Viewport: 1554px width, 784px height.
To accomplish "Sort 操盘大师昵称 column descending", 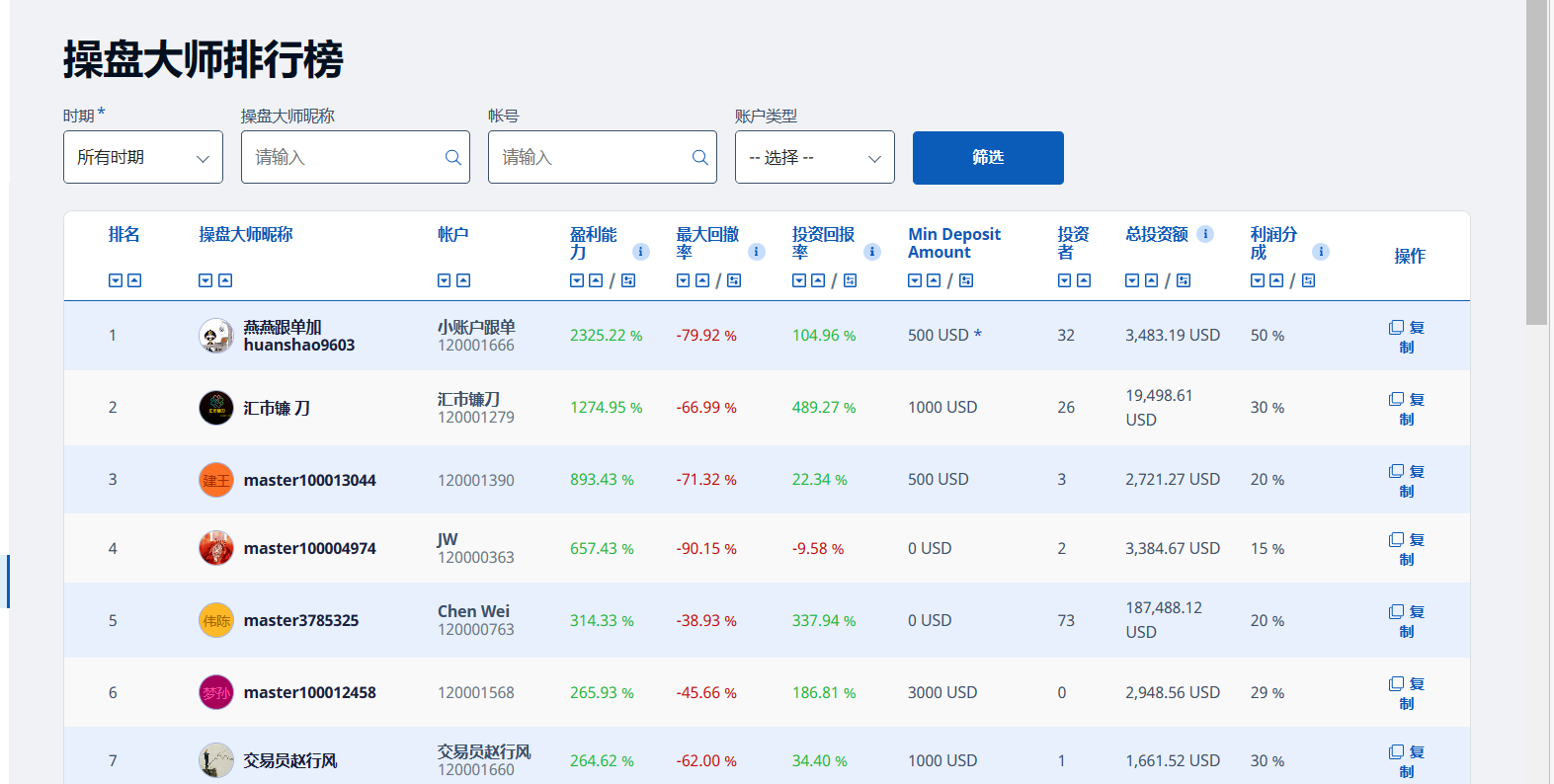I will [205, 280].
